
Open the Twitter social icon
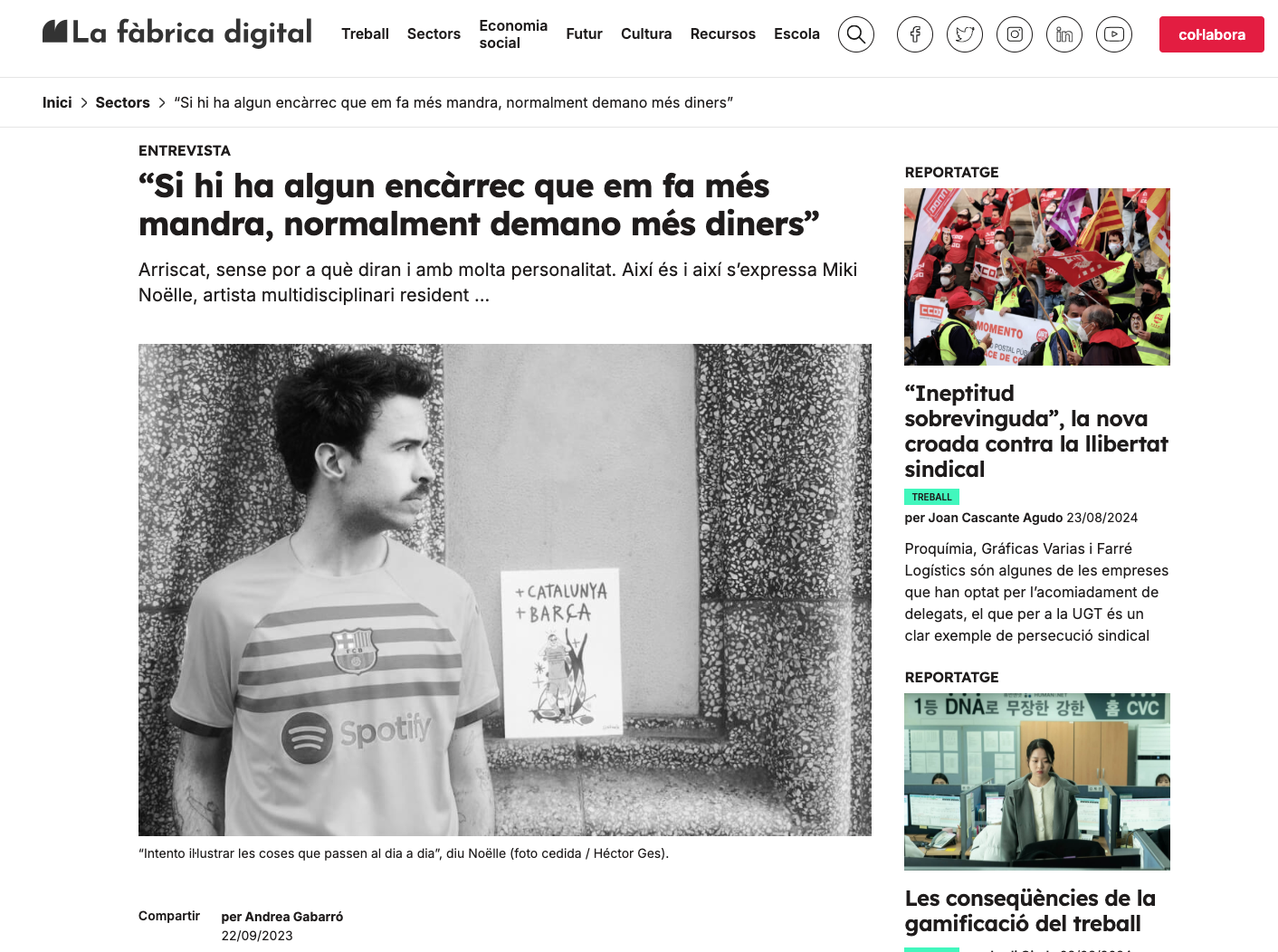point(964,34)
